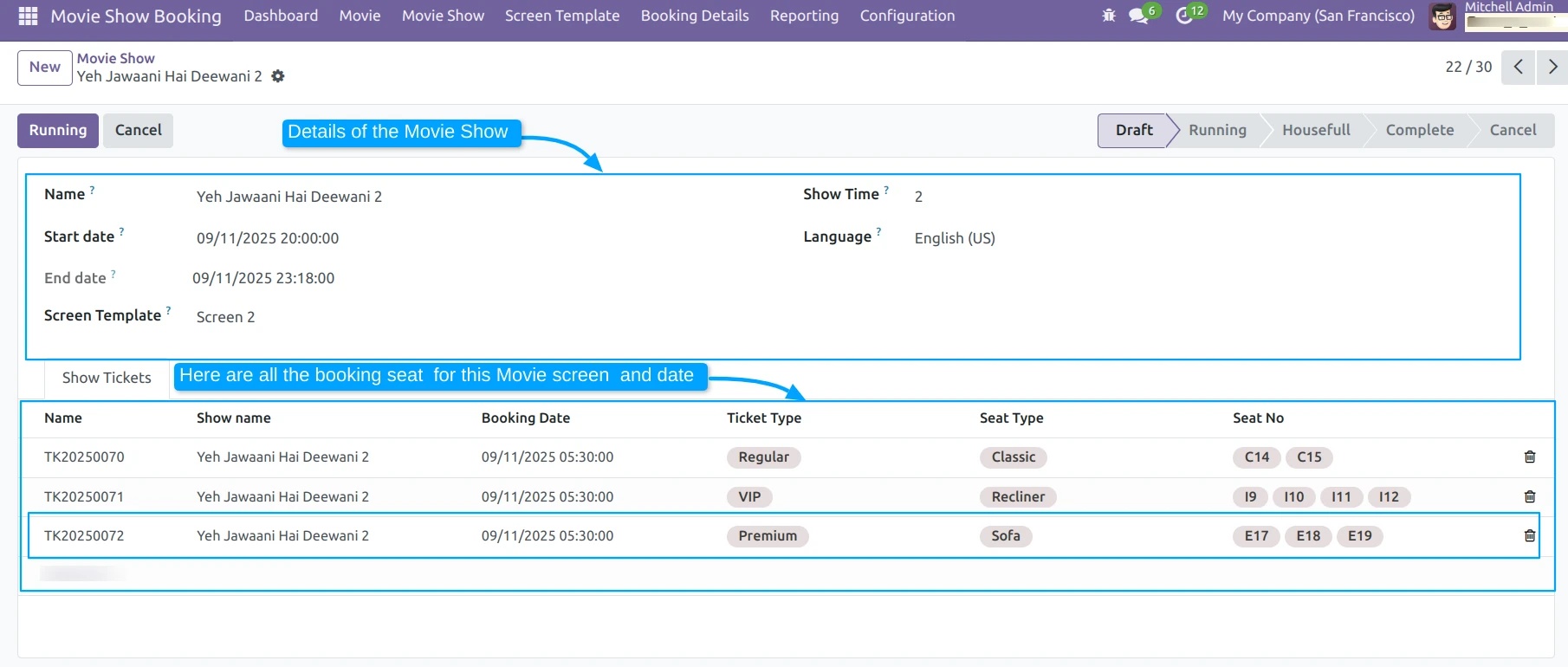Click help tooltip next to Screen Template
This screenshot has width=1568, height=667.
[x=168, y=311]
